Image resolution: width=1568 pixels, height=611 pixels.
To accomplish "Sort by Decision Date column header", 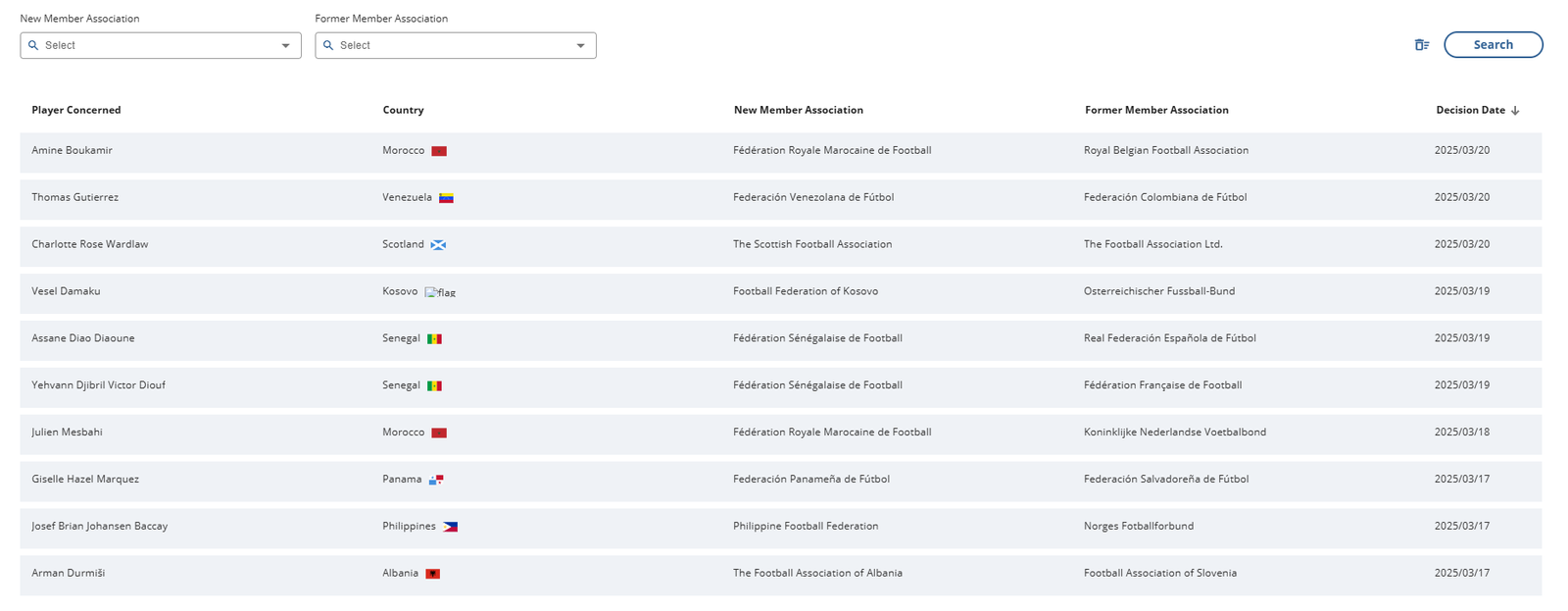I will pos(1470,110).
